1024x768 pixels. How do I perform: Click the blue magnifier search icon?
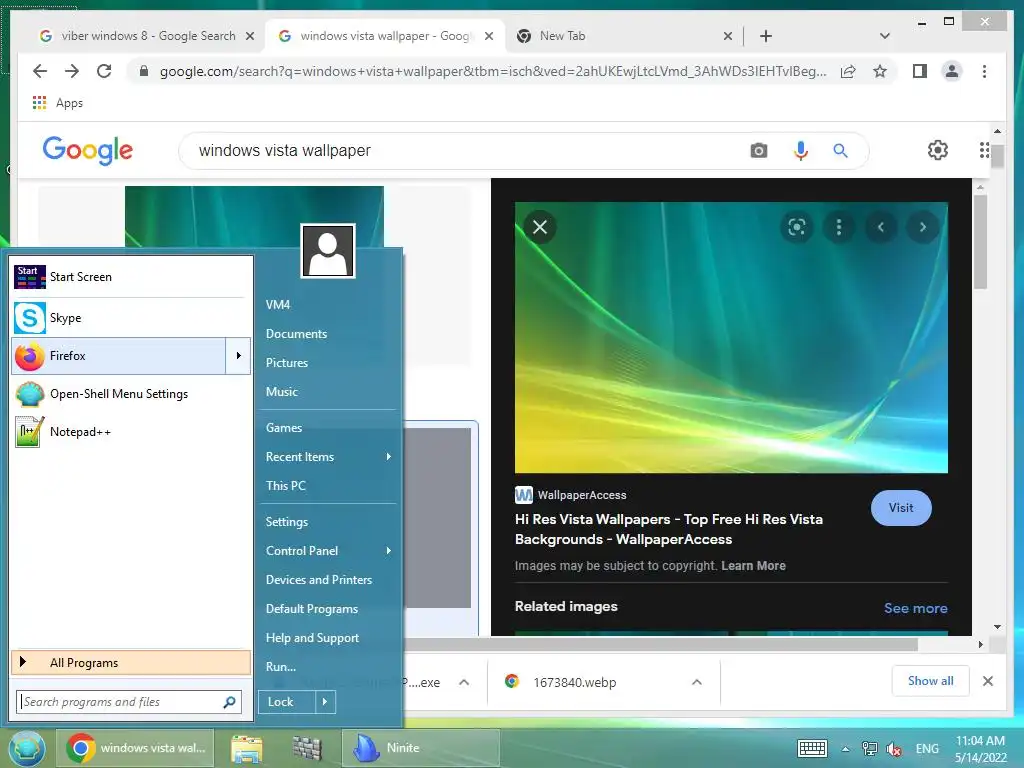click(x=840, y=151)
